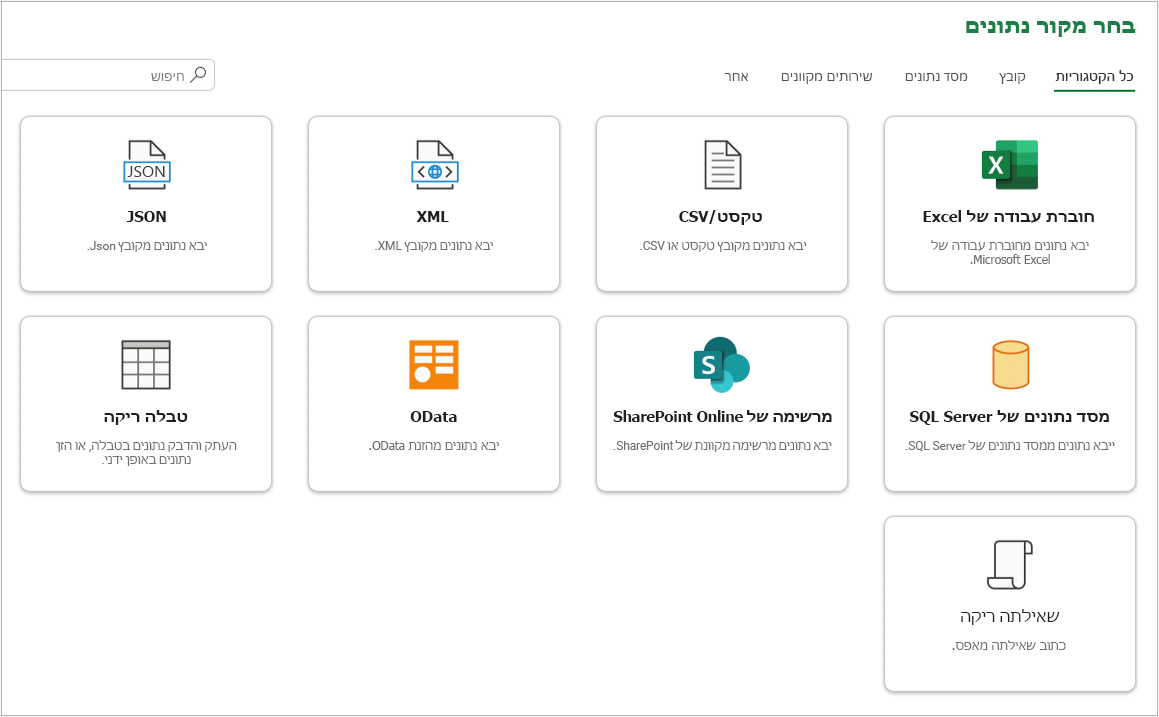Viewport: 1159px width, 717px height.
Task: Choose the טקסט/CSV card title
Action: [x=721, y=217]
